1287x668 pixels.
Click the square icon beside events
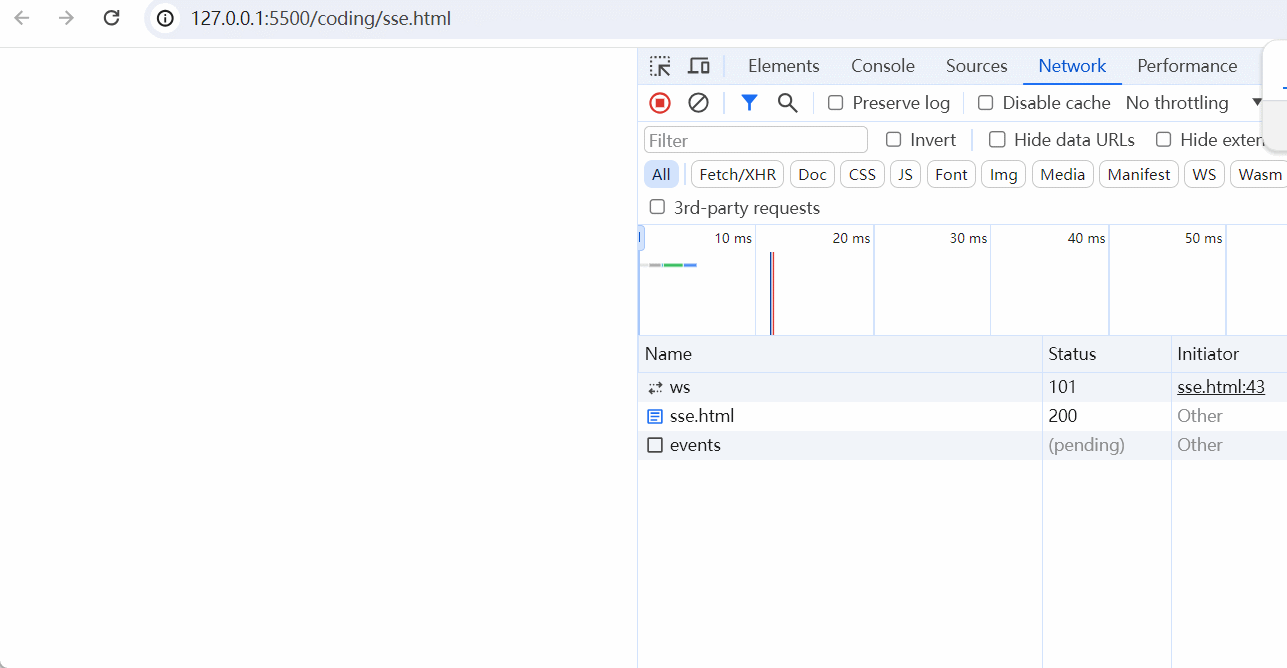[655, 445]
